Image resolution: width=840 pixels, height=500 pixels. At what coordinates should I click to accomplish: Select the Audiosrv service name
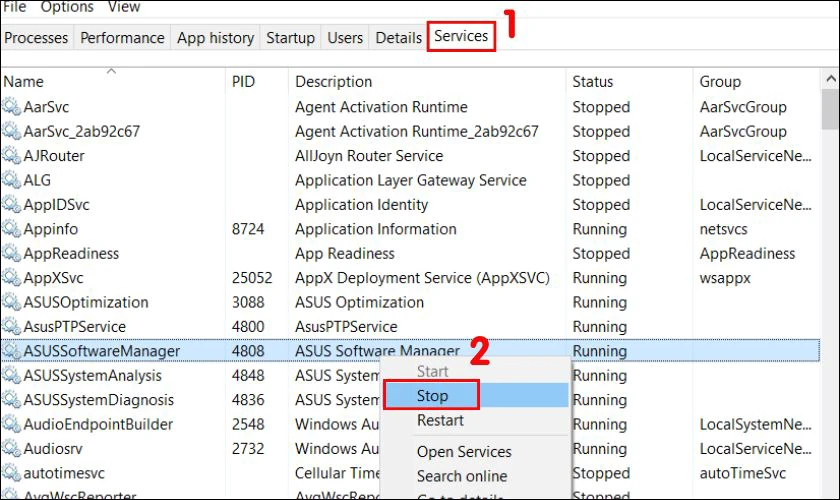tap(53, 449)
